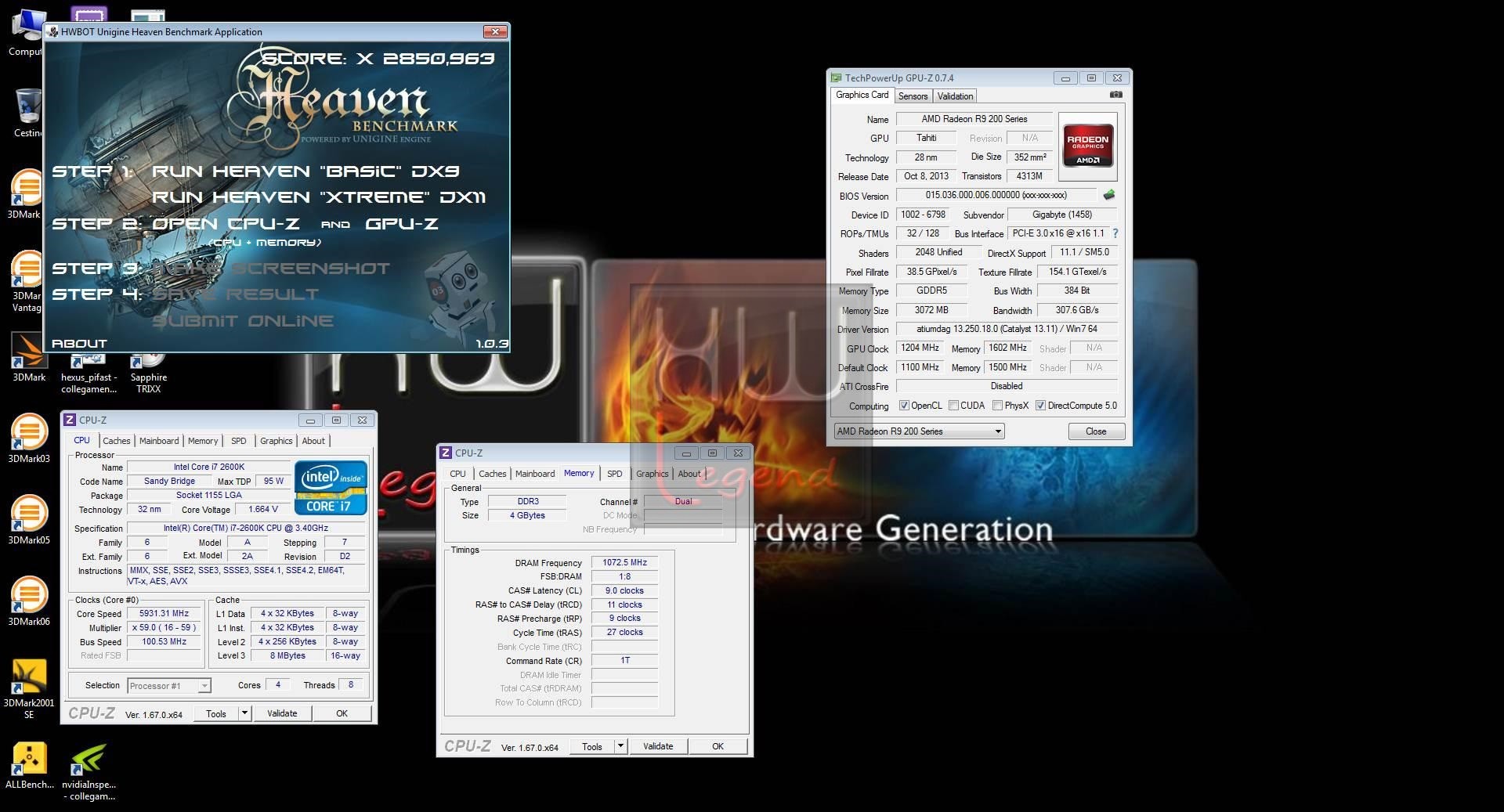Switch to the Validation tab in GPU-Z
The height and width of the screenshot is (812, 1504).
(x=955, y=96)
